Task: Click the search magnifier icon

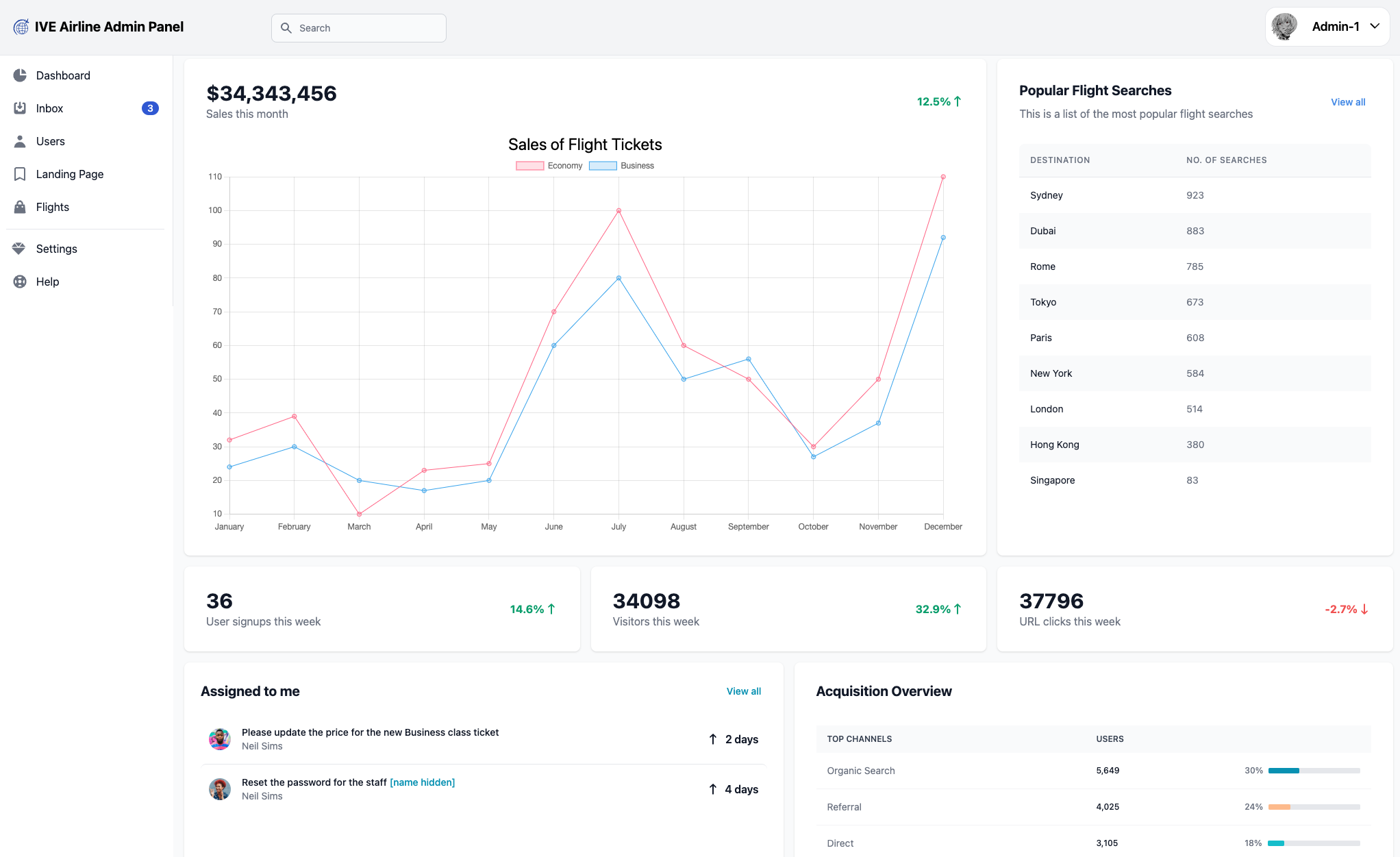Action: pos(286,28)
